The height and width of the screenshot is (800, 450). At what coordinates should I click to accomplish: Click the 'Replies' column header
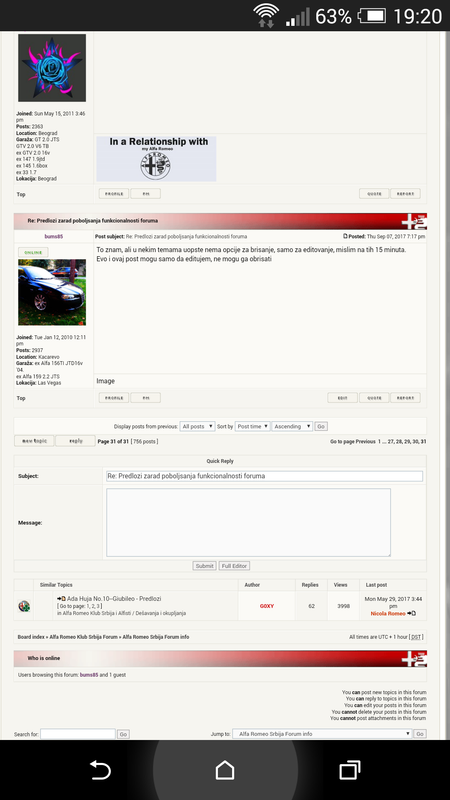310,585
